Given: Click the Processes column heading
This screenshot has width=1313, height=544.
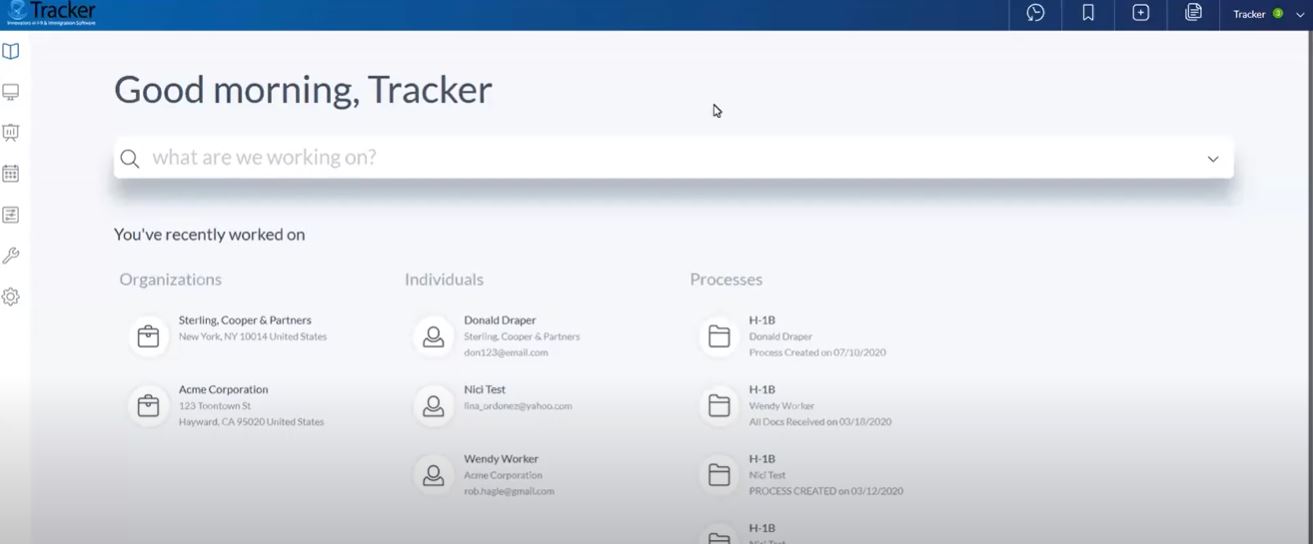Looking at the screenshot, I should (x=726, y=280).
